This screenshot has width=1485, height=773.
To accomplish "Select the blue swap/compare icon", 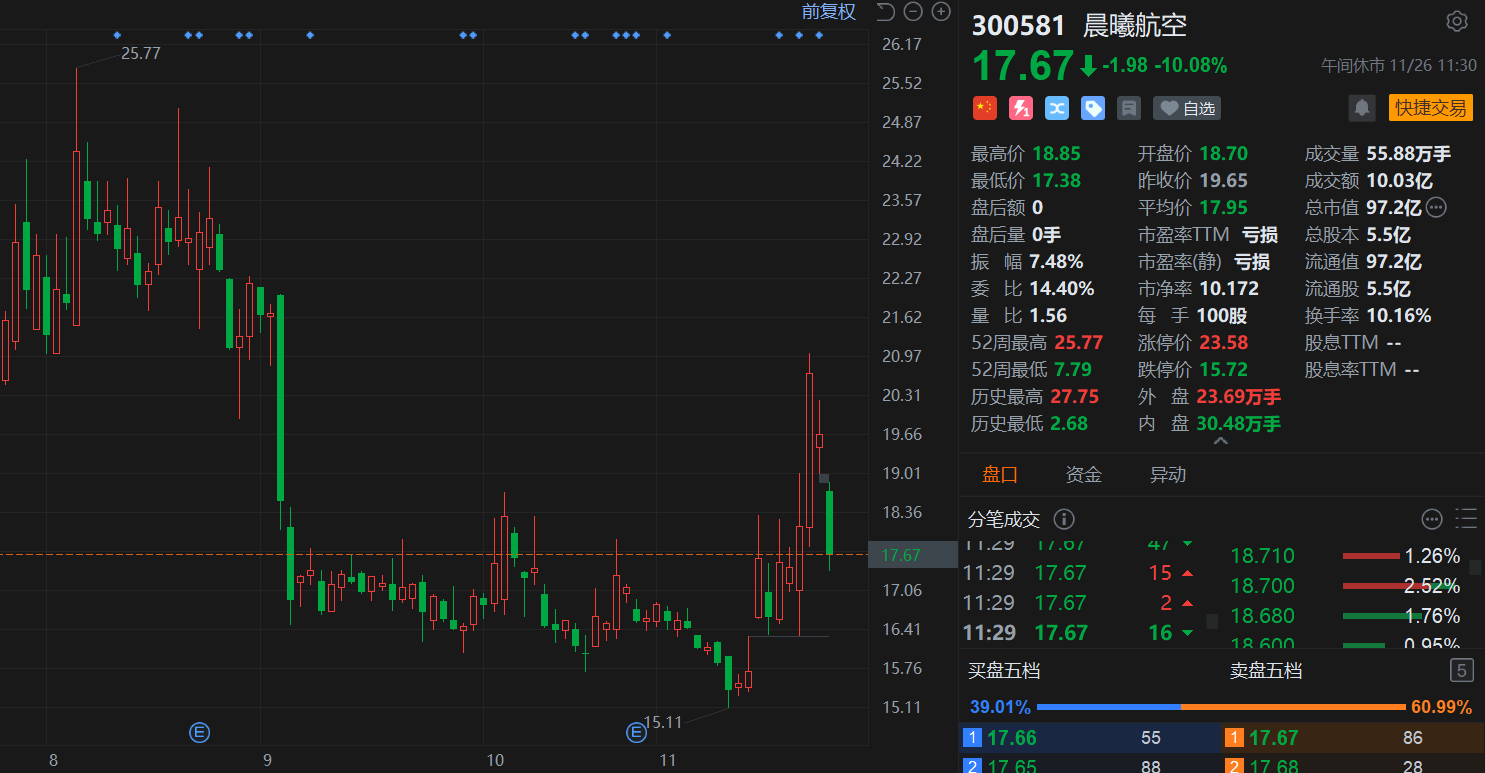I will pos(1056,108).
